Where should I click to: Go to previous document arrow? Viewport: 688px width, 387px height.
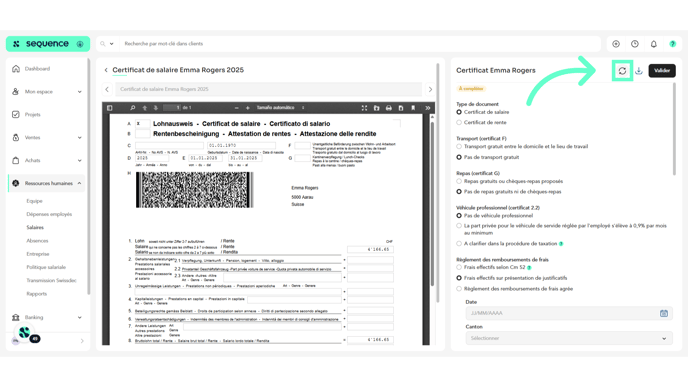[107, 89]
